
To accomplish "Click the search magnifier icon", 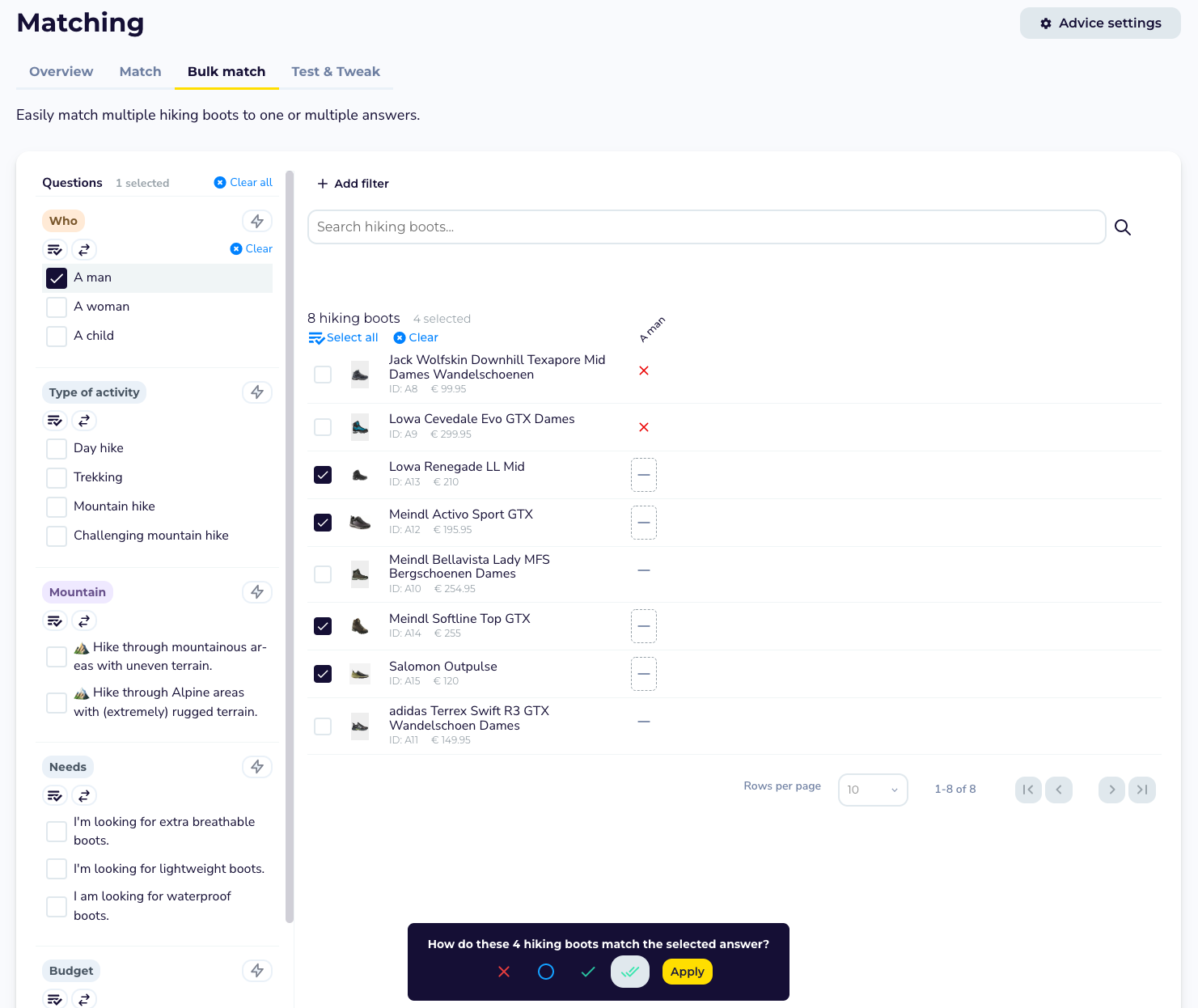I will click(x=1123, y=227).
